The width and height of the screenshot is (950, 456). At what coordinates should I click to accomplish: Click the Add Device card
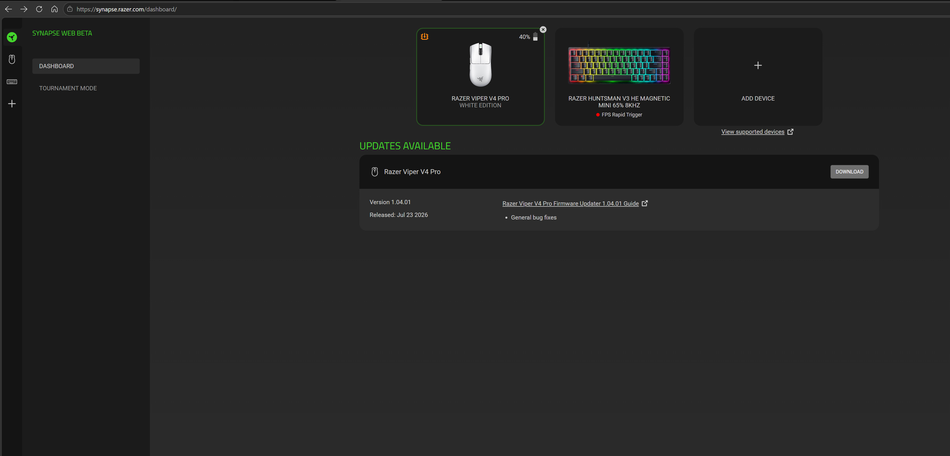pos(758,77)
